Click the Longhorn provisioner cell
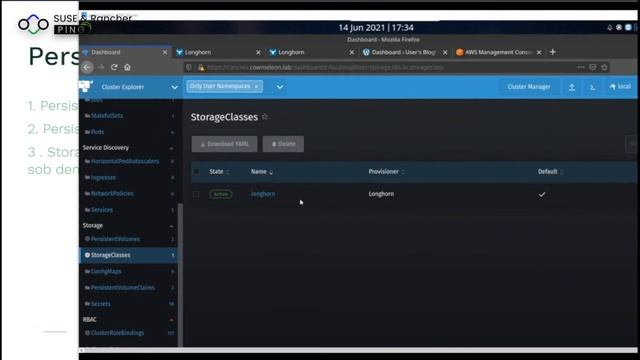 point(381,194)
